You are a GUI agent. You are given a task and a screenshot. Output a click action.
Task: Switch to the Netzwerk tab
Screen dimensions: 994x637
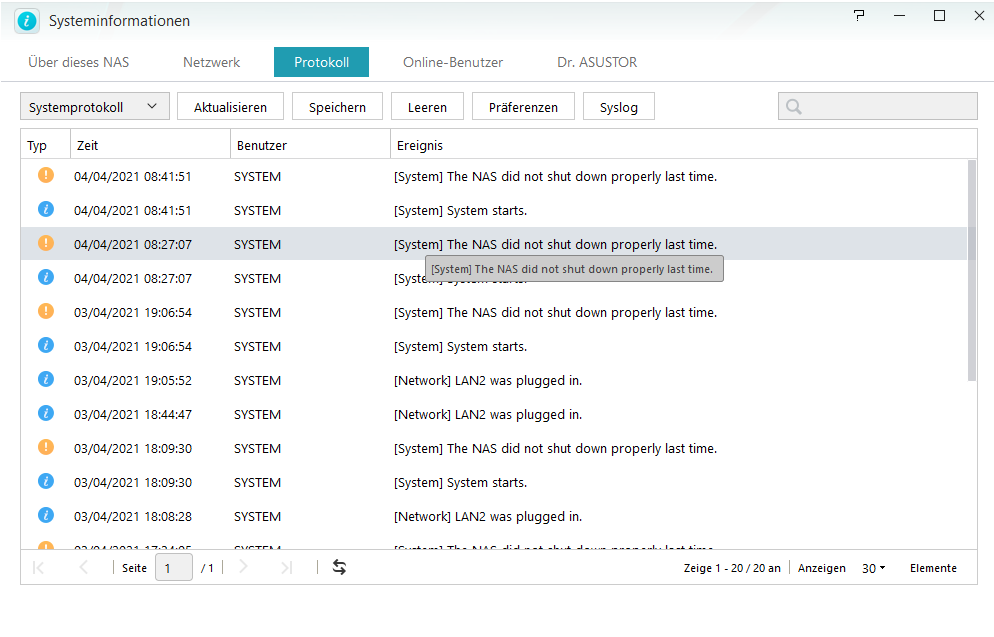(x=212, y=62)
